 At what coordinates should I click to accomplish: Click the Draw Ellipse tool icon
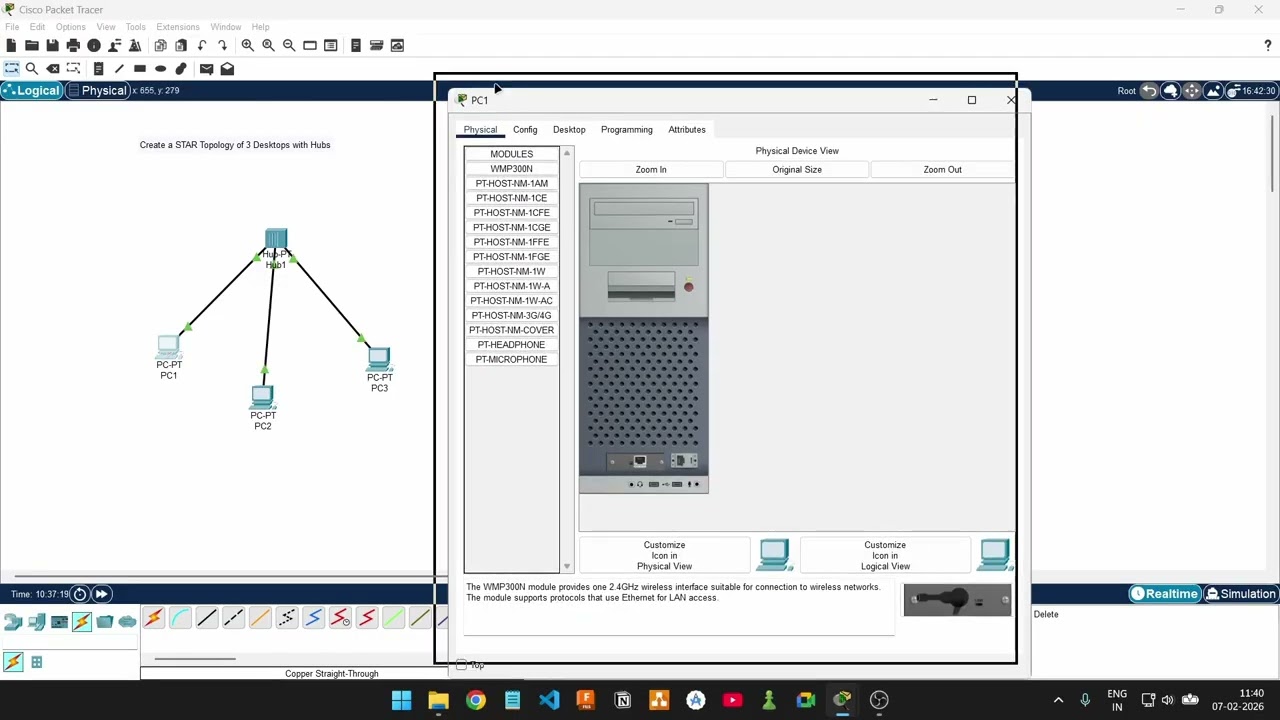(160, 68)
